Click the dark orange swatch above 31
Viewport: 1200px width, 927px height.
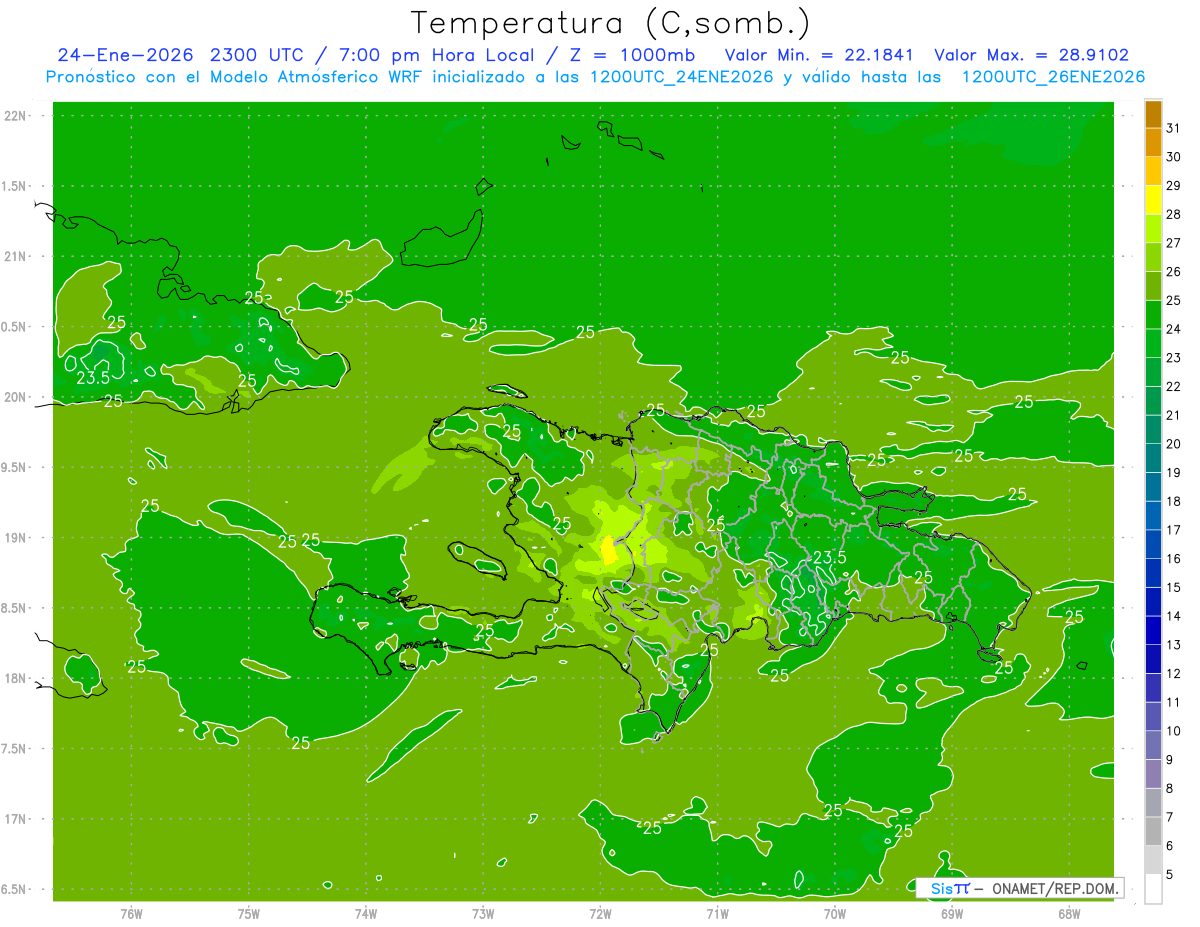[1153, 114]
